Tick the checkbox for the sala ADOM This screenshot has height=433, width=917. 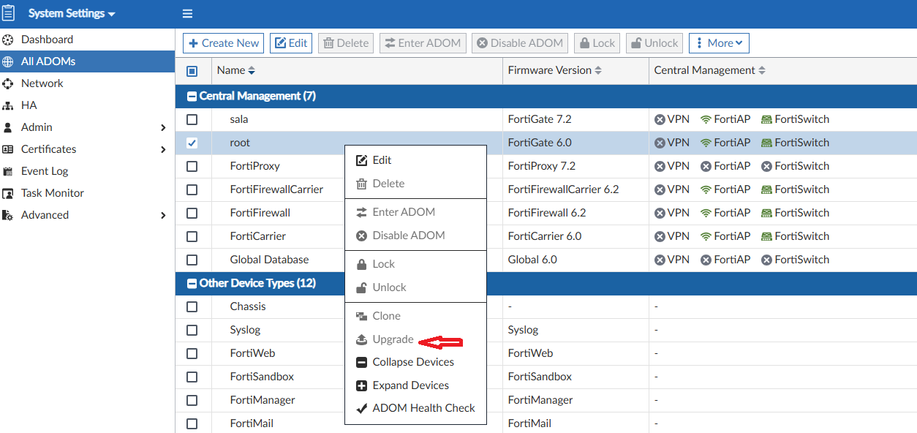192,119
